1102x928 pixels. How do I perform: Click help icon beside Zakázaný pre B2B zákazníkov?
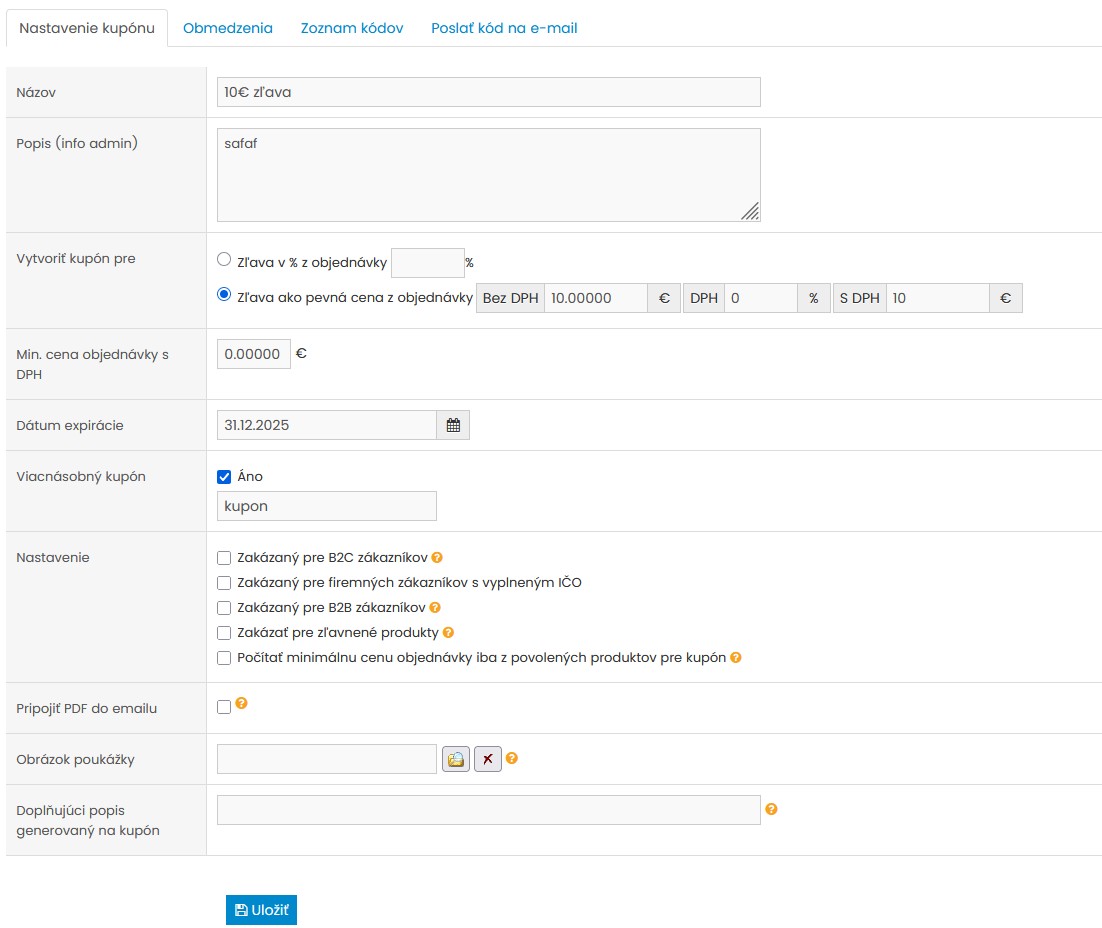[435, 607]
